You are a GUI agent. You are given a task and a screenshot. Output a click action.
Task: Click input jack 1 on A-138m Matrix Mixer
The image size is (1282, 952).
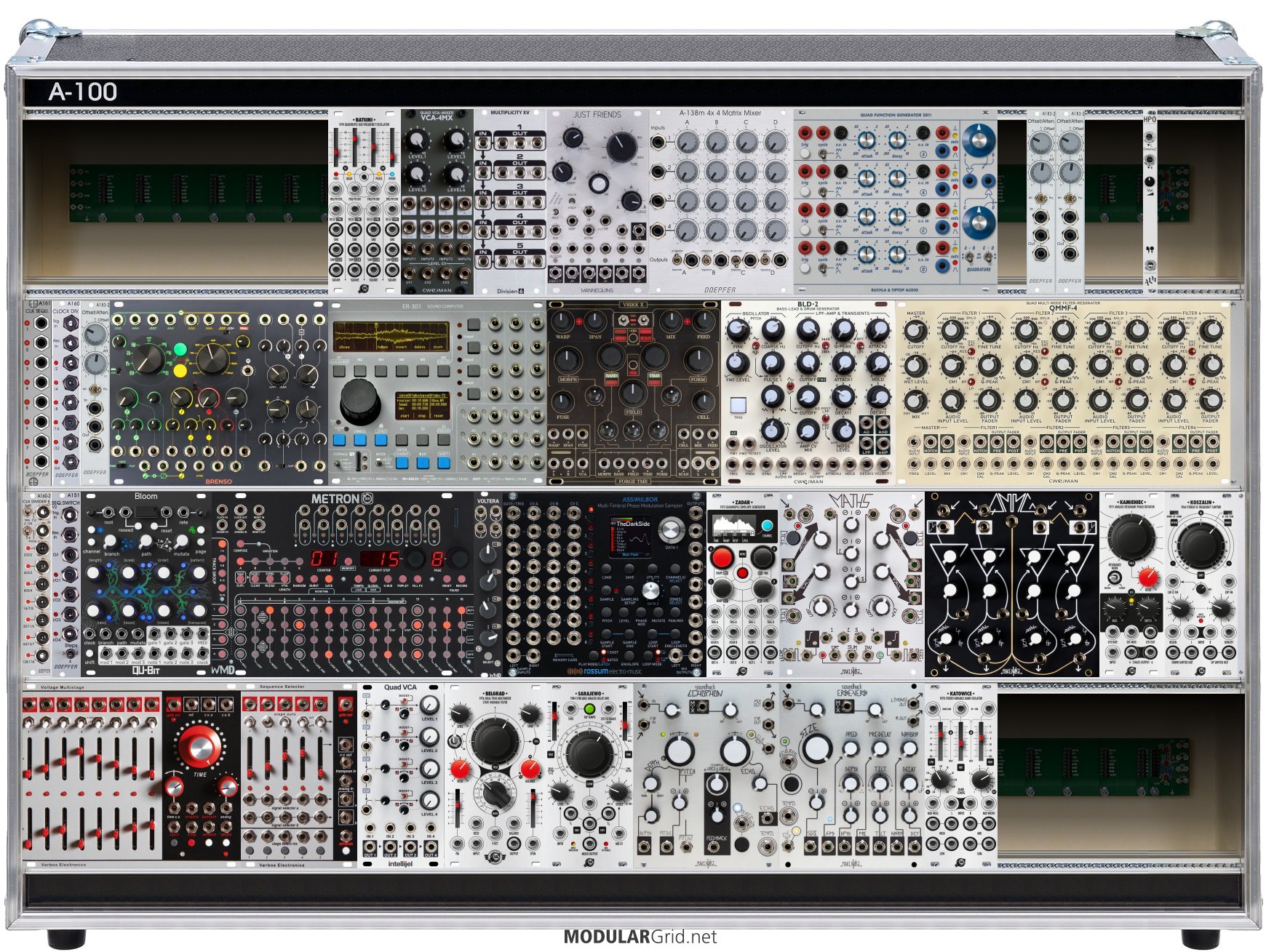658,141
